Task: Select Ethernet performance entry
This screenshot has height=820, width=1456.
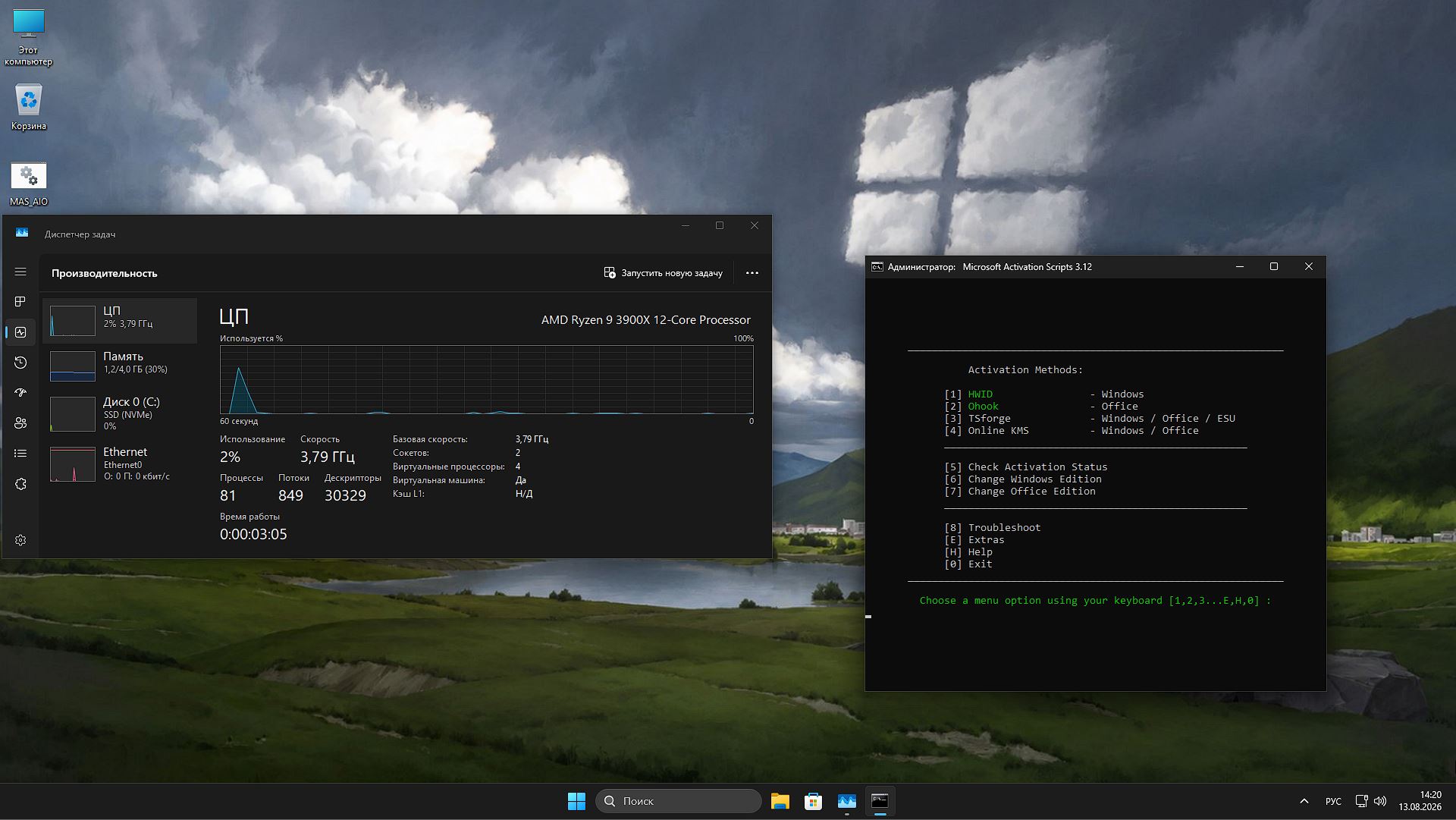Action: [120, 463]
